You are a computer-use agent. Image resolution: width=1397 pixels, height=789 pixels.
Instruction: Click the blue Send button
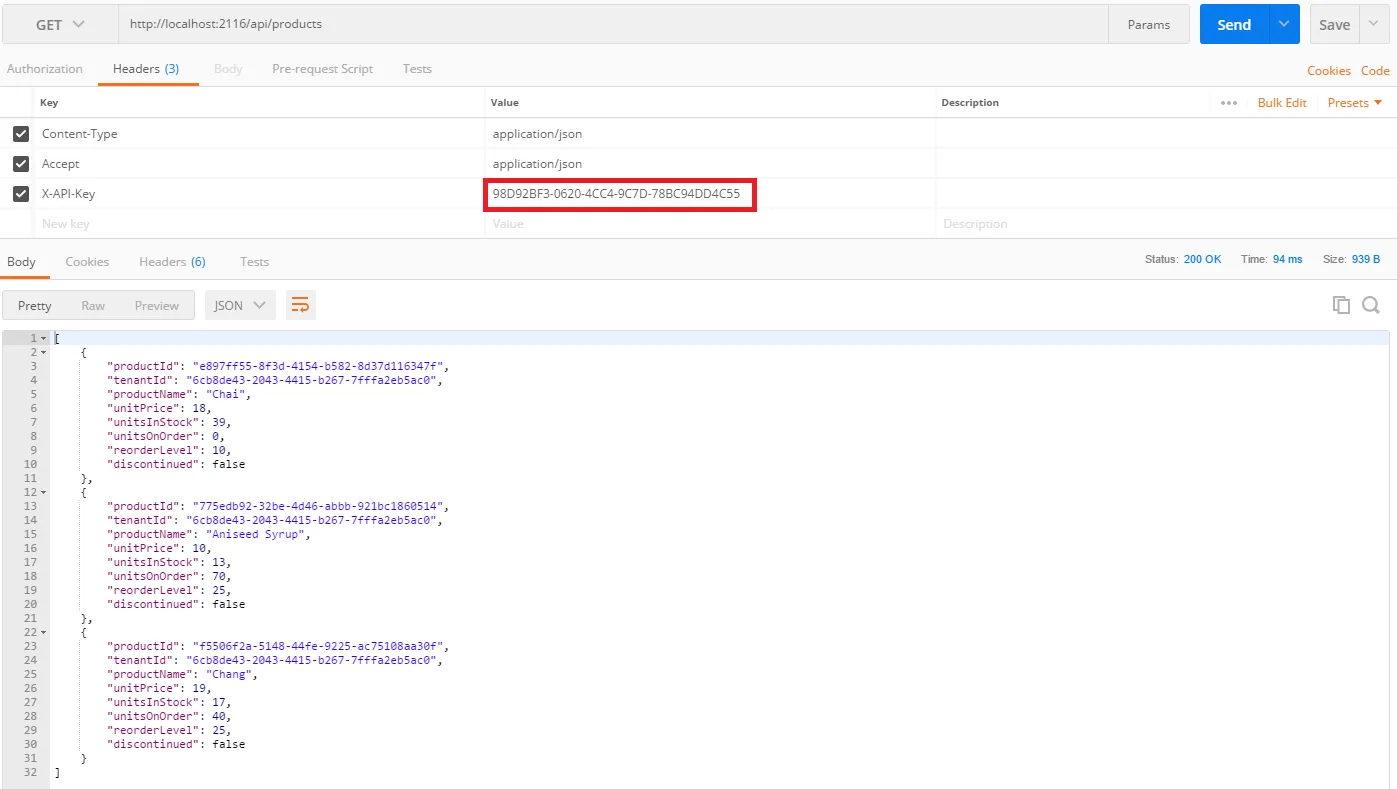click(x=1234, y=24)
